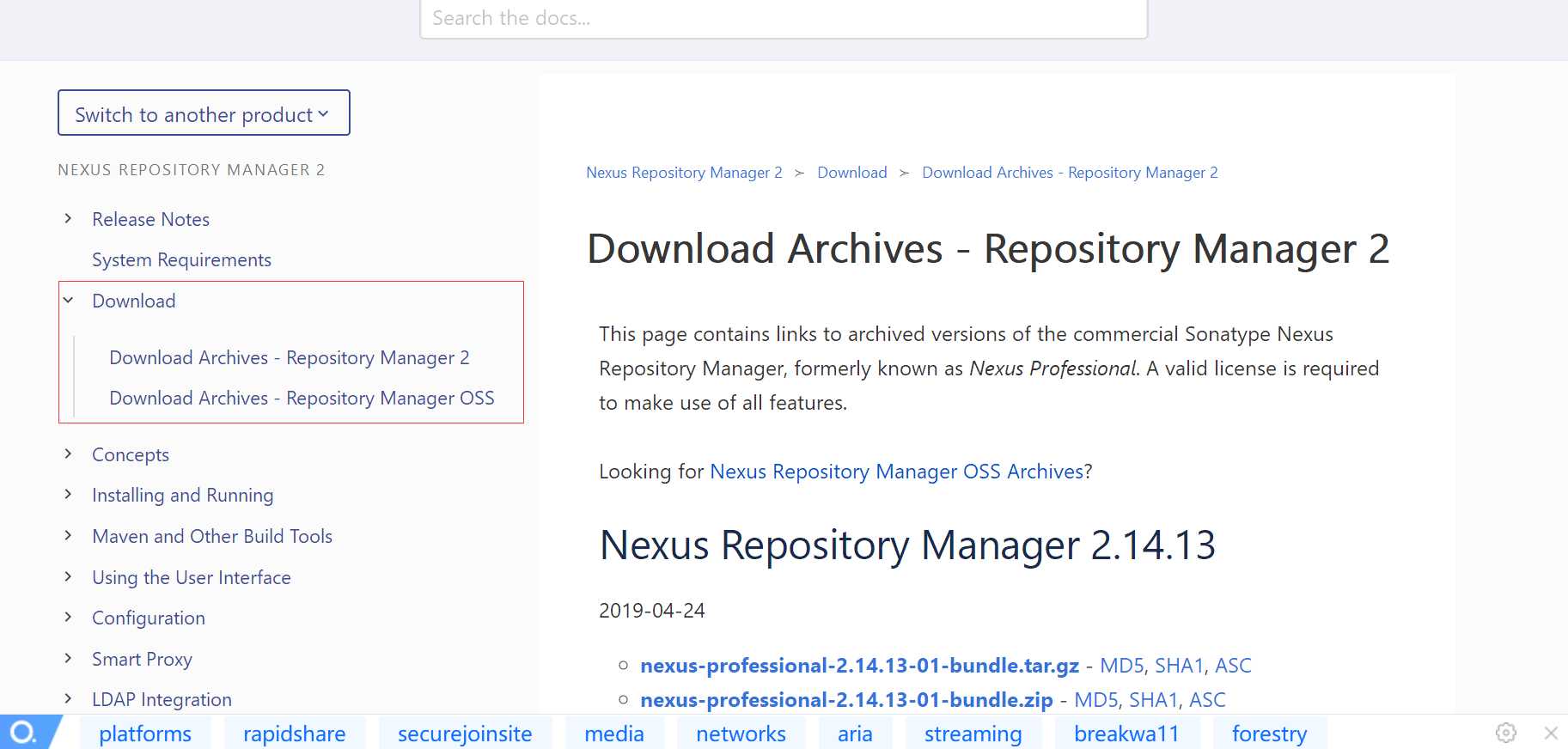The image size is (1568, 749).
Task: Go to Nexus Repository Manager 2 breadcrumb
Action: click(x=684, y=173)
